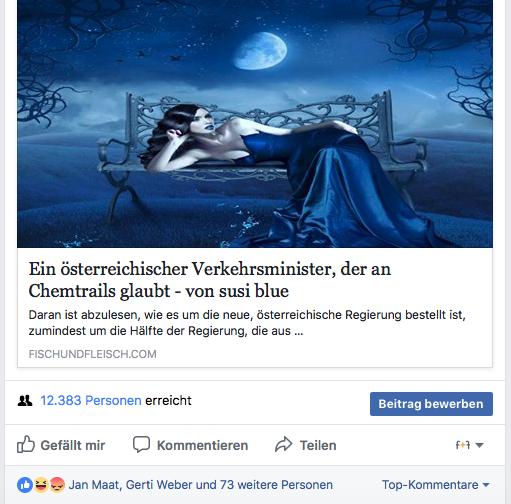
Task: Click the angry reaction emoji
Action: point(57,485)
